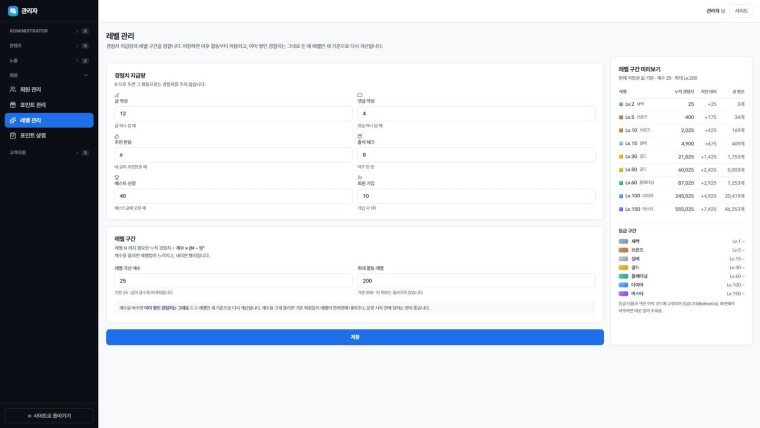Image resolution: width=760 pixels, height=428 pixels.
Task: Click the comment bubble icon above 댓글 작성
Action: click(360, 95)
